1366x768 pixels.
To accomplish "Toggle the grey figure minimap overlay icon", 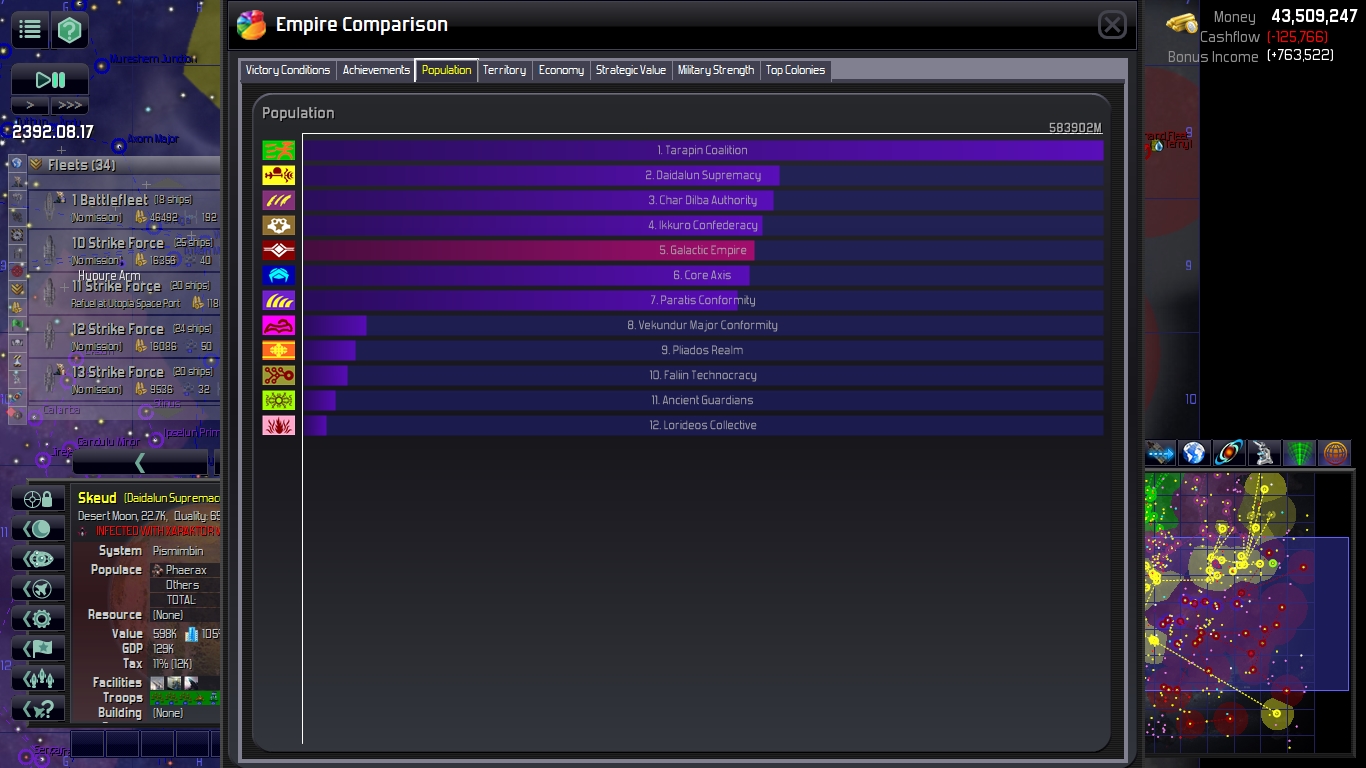I will tap(1264, 453).
